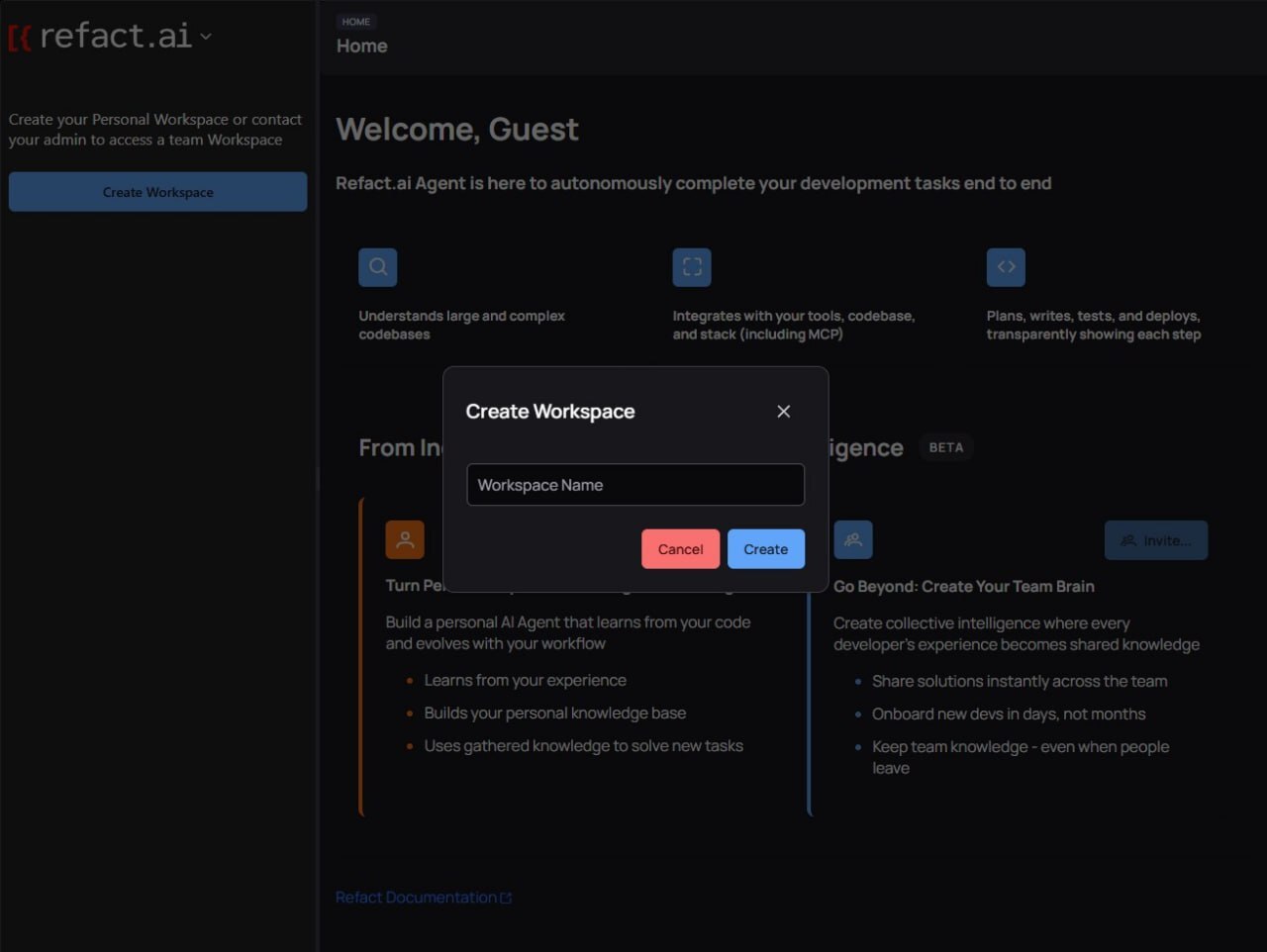Click sidebar 'Create your Personal Workspace' message
Screen dimensions: 1267x952
point(155,130)
